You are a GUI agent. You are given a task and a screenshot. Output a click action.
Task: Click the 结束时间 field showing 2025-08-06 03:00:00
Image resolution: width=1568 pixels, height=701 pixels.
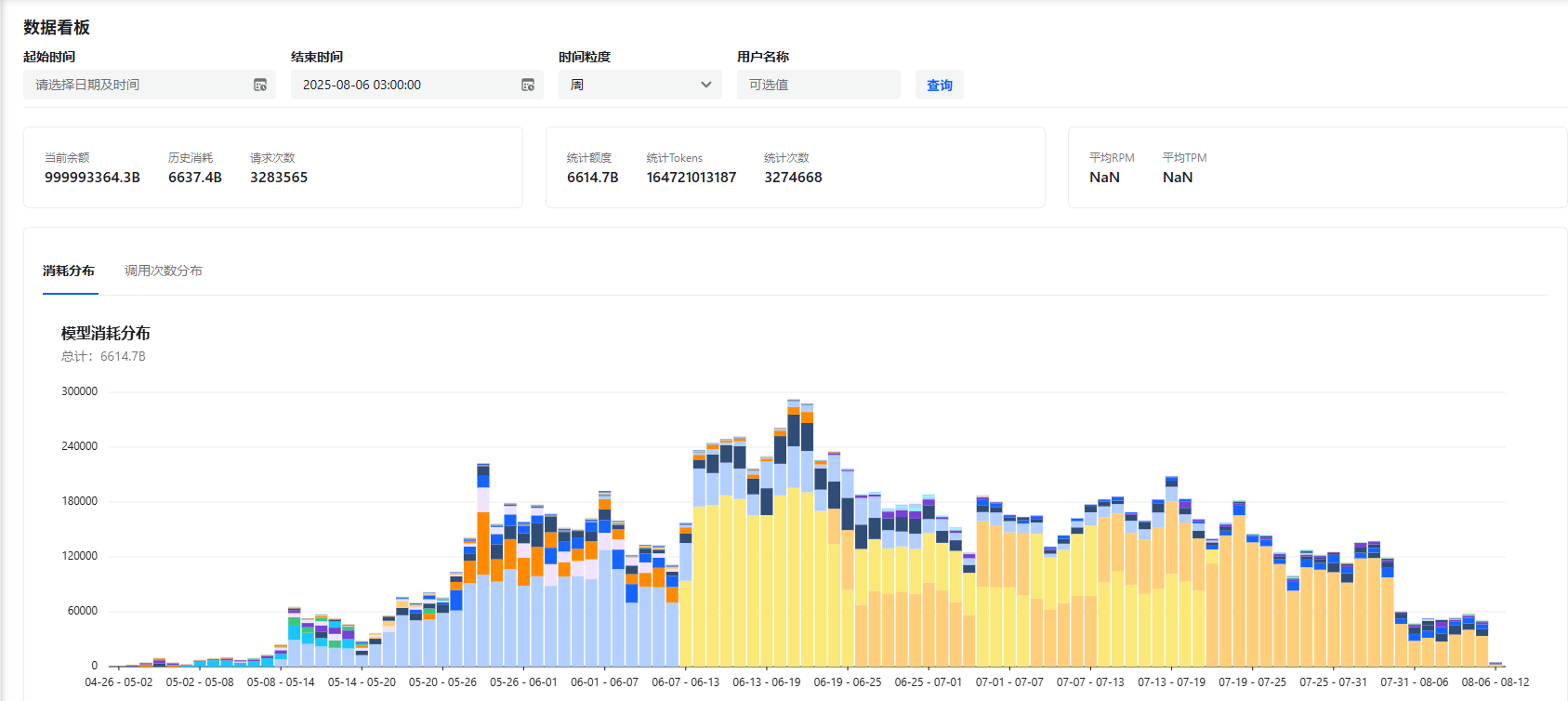(417, 85)
